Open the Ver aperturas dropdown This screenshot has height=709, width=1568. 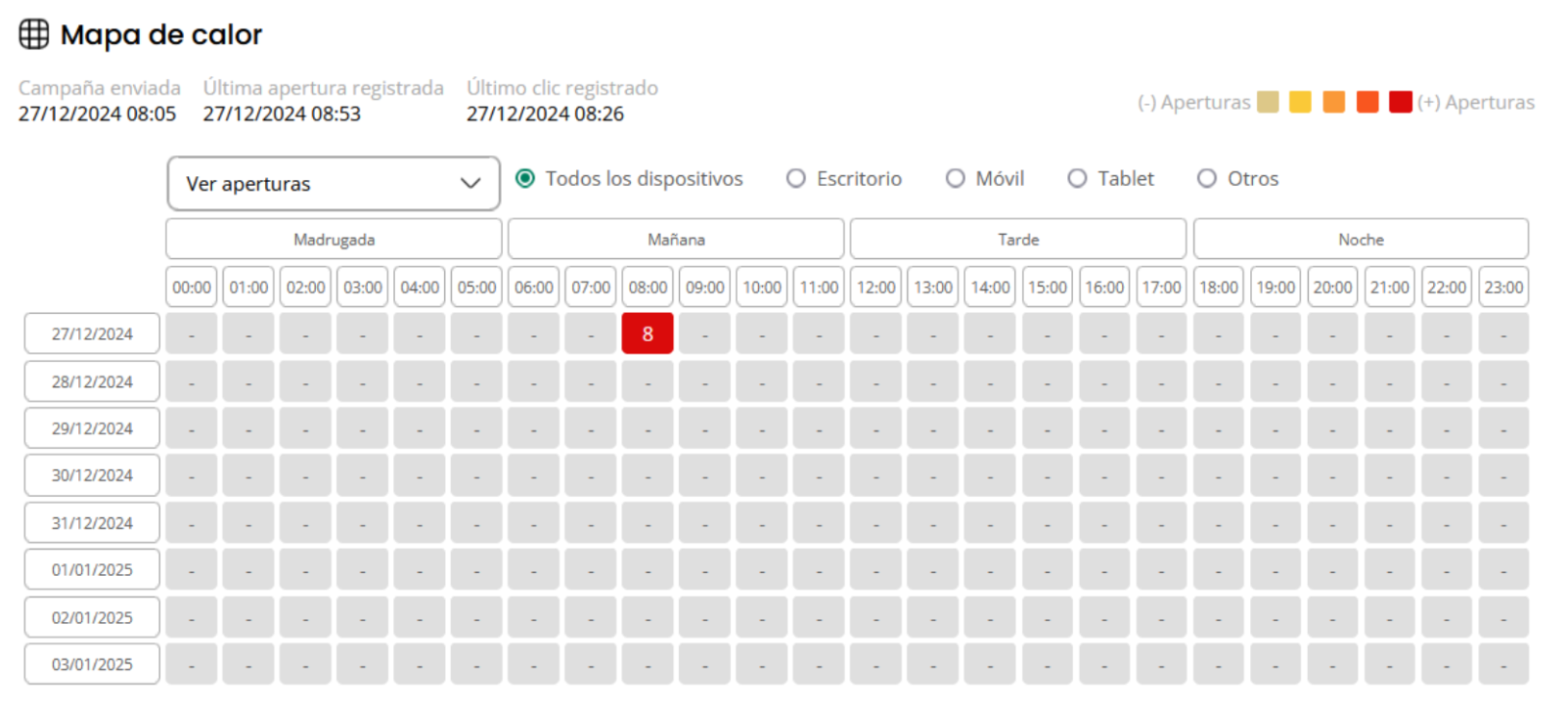(x=334, y=184)
